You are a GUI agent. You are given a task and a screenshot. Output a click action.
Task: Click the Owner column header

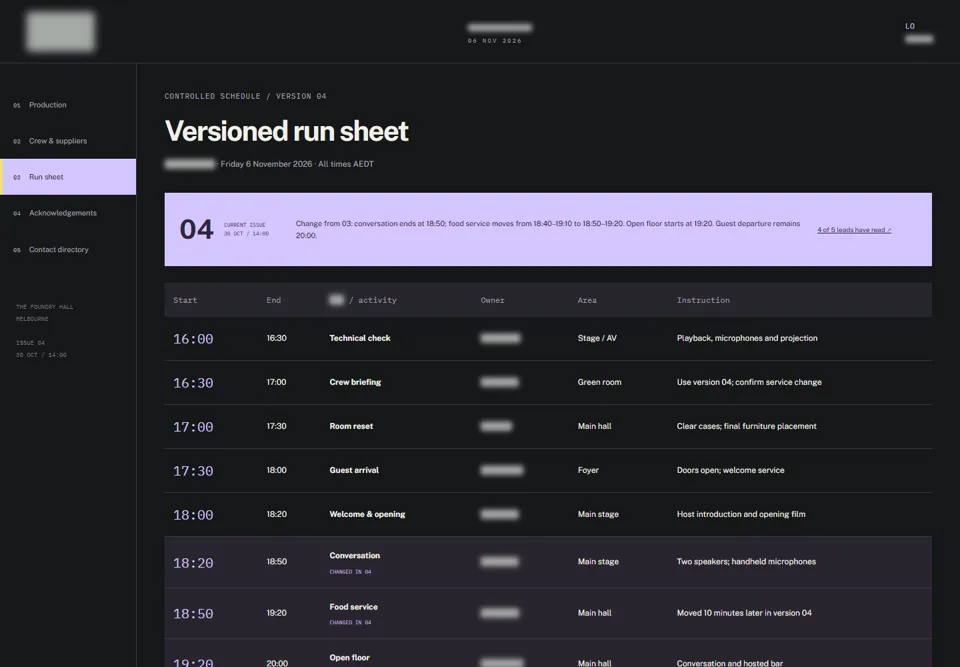(492, 300)
